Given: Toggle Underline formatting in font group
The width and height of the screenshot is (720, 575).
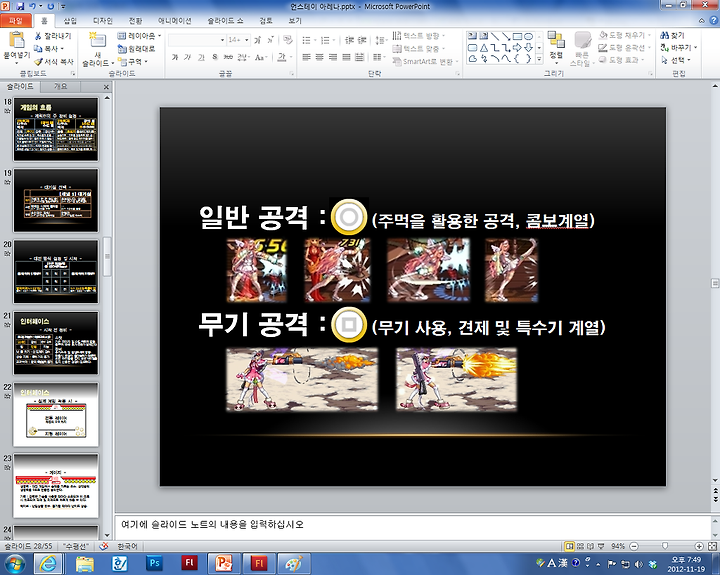Looking at the screenshot, I should tap(201, 57).
